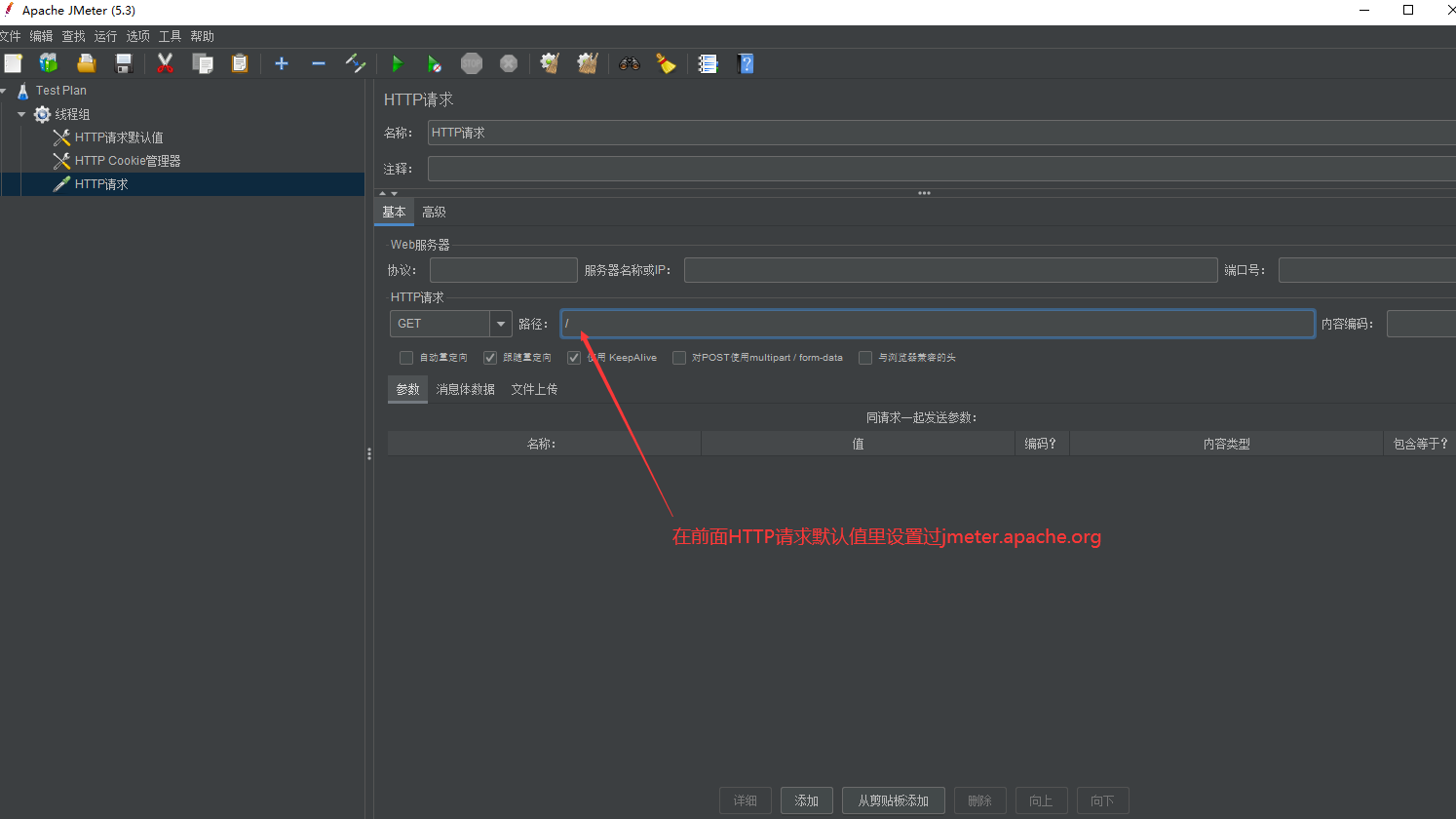The width and height of the screenshot is (1456, 819).
Task: Click the collapse arrows above the 基本 tab
Action: [388, 193]
